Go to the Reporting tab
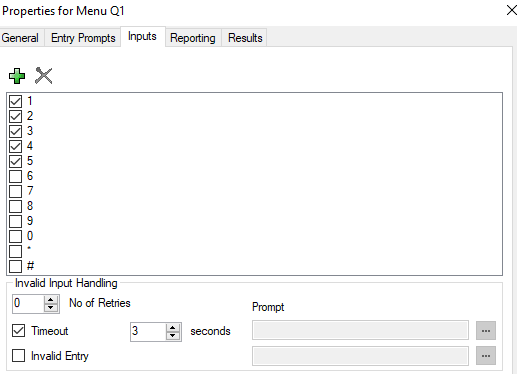Viewport: 517px width, 374px height. point(193,38)
